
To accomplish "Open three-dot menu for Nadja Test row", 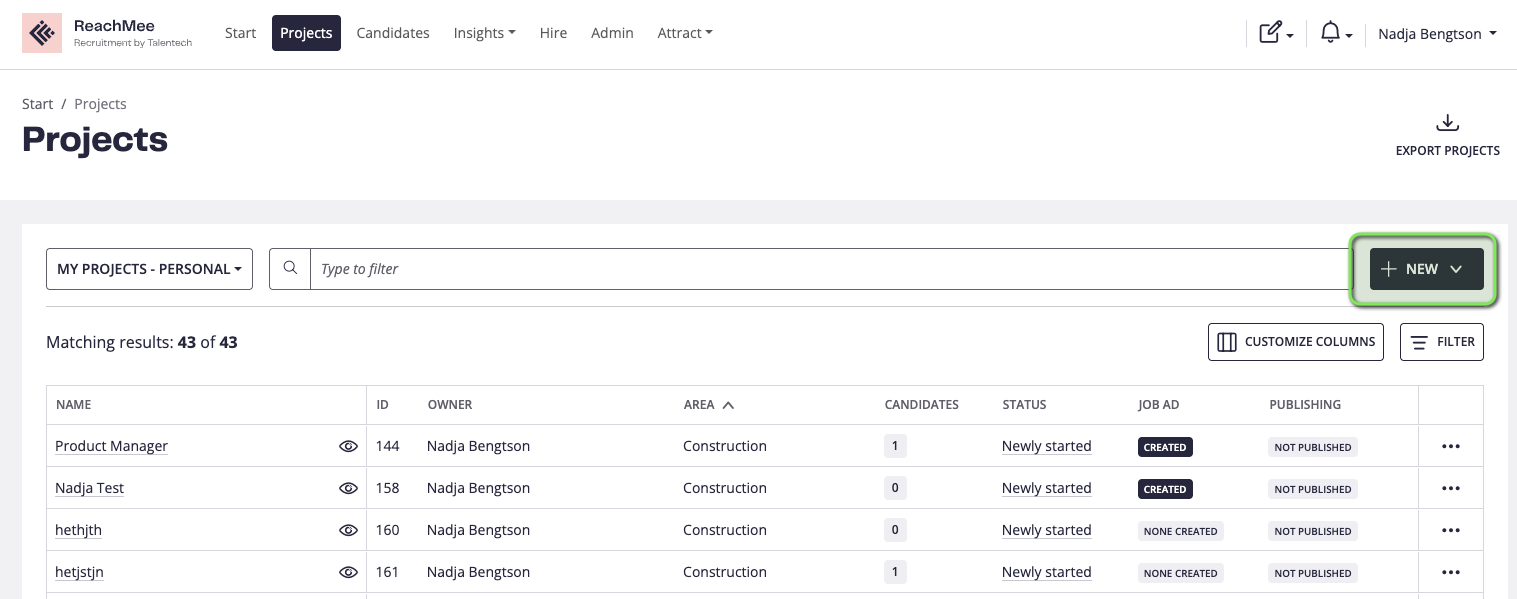I will click(1450, 489).
